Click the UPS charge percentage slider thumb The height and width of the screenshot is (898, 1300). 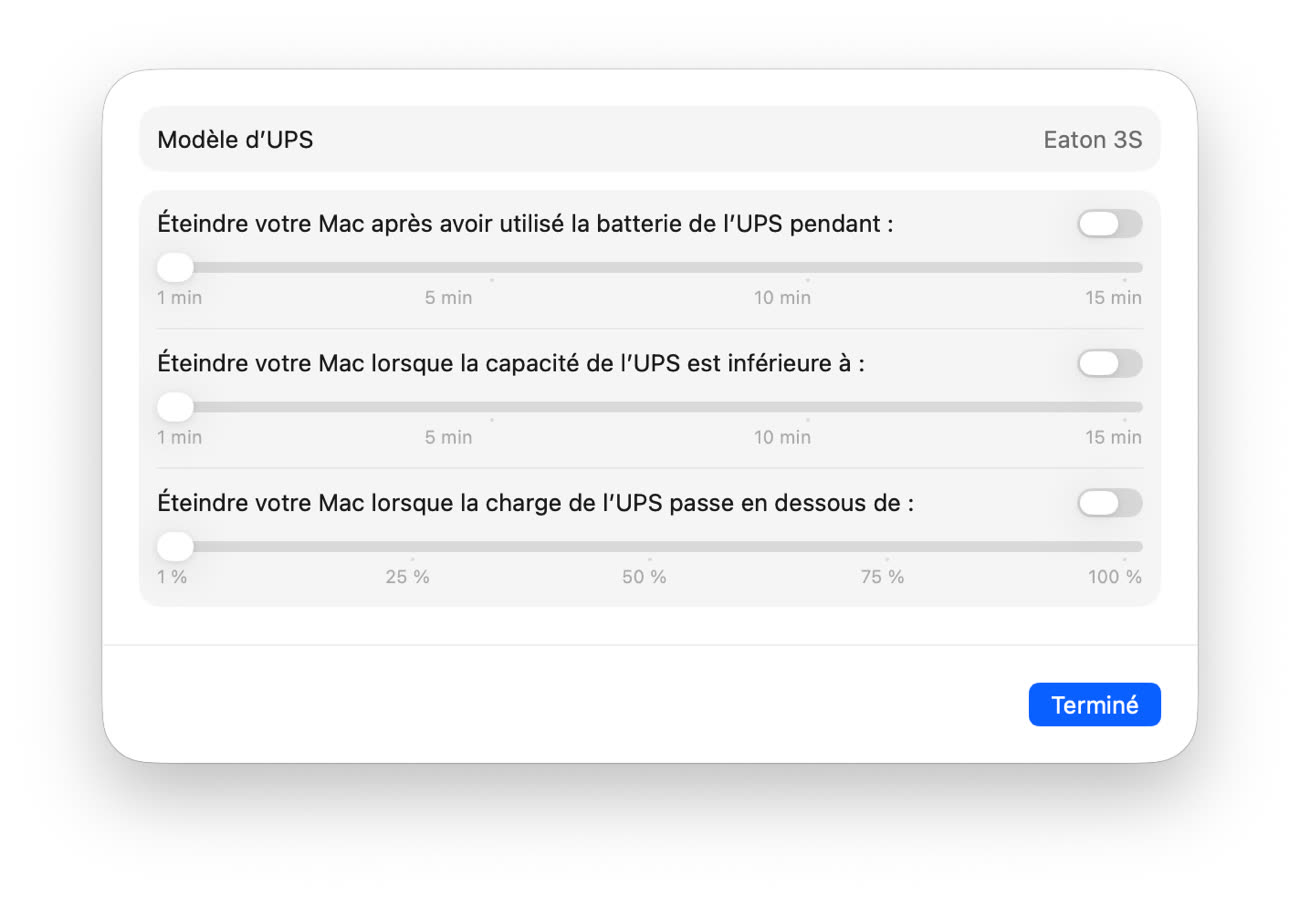pos(176,546)
